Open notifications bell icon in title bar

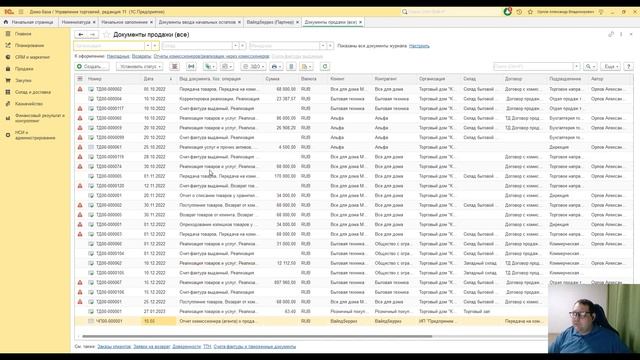click(507, 12)
